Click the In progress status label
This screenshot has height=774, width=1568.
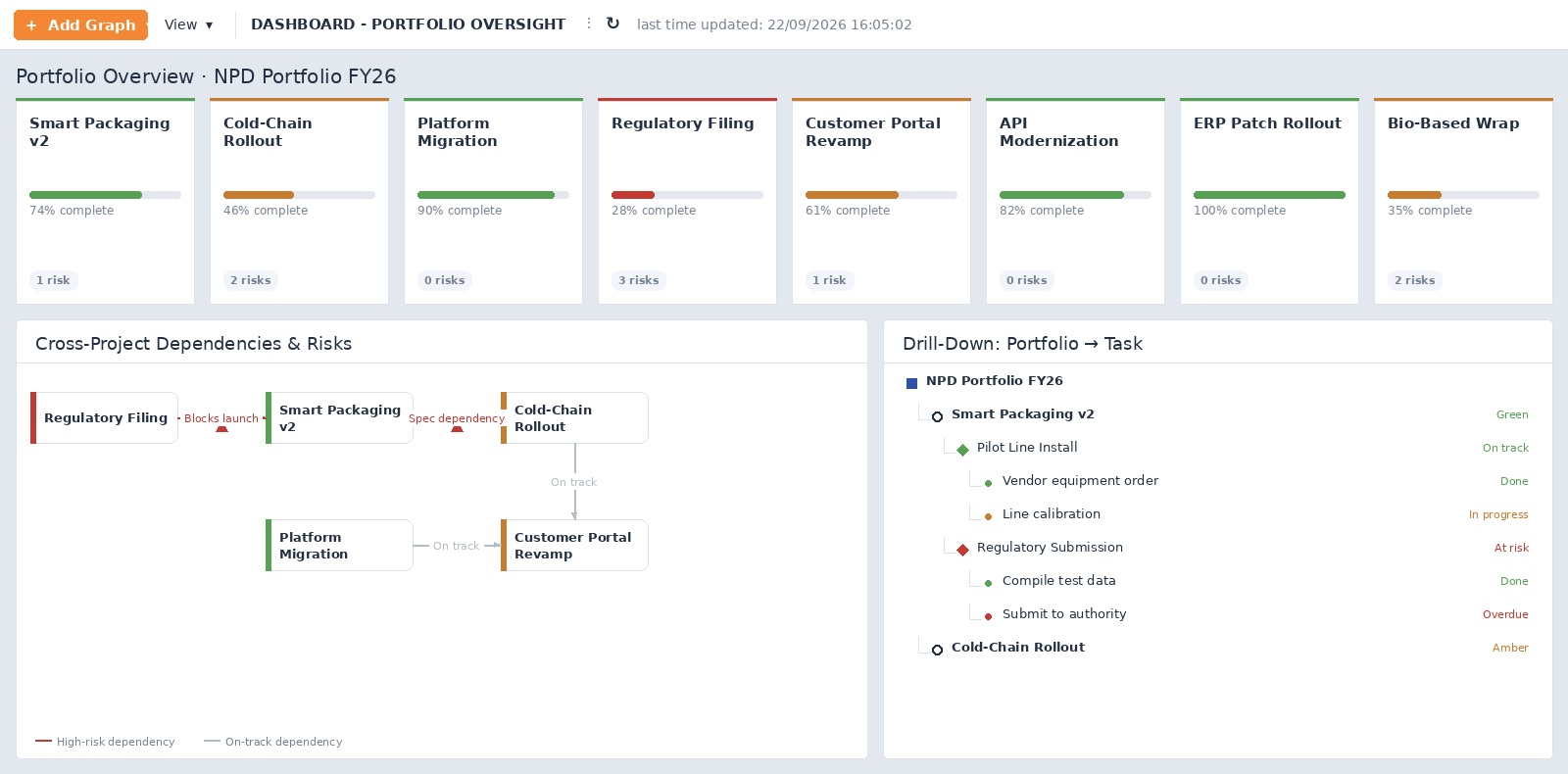click(1498, 514)
